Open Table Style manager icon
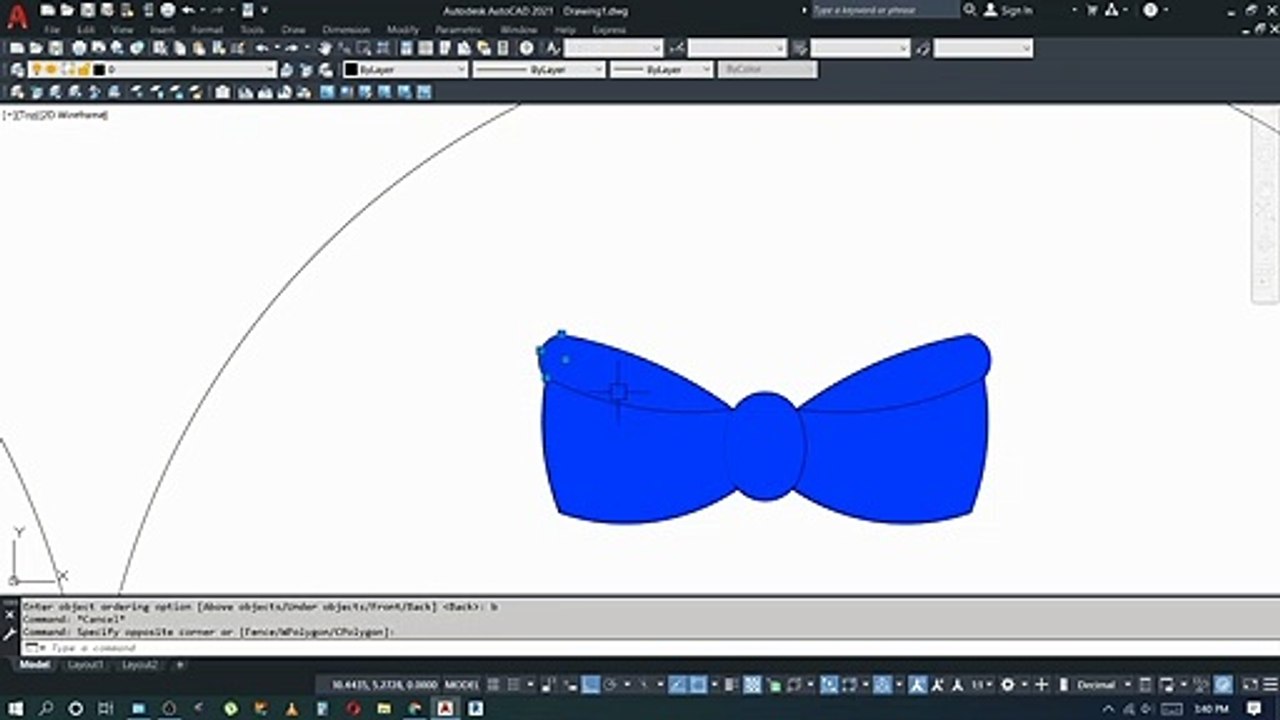This screenshot has height=720, width=1280. coord(799,48)
